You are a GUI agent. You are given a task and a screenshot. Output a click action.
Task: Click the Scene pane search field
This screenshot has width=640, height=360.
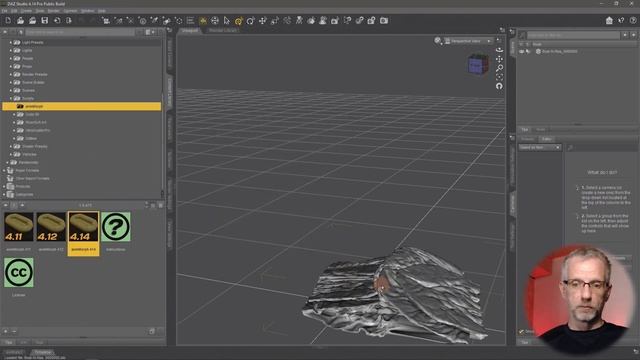pyautogui.click(x=573, y=36)
